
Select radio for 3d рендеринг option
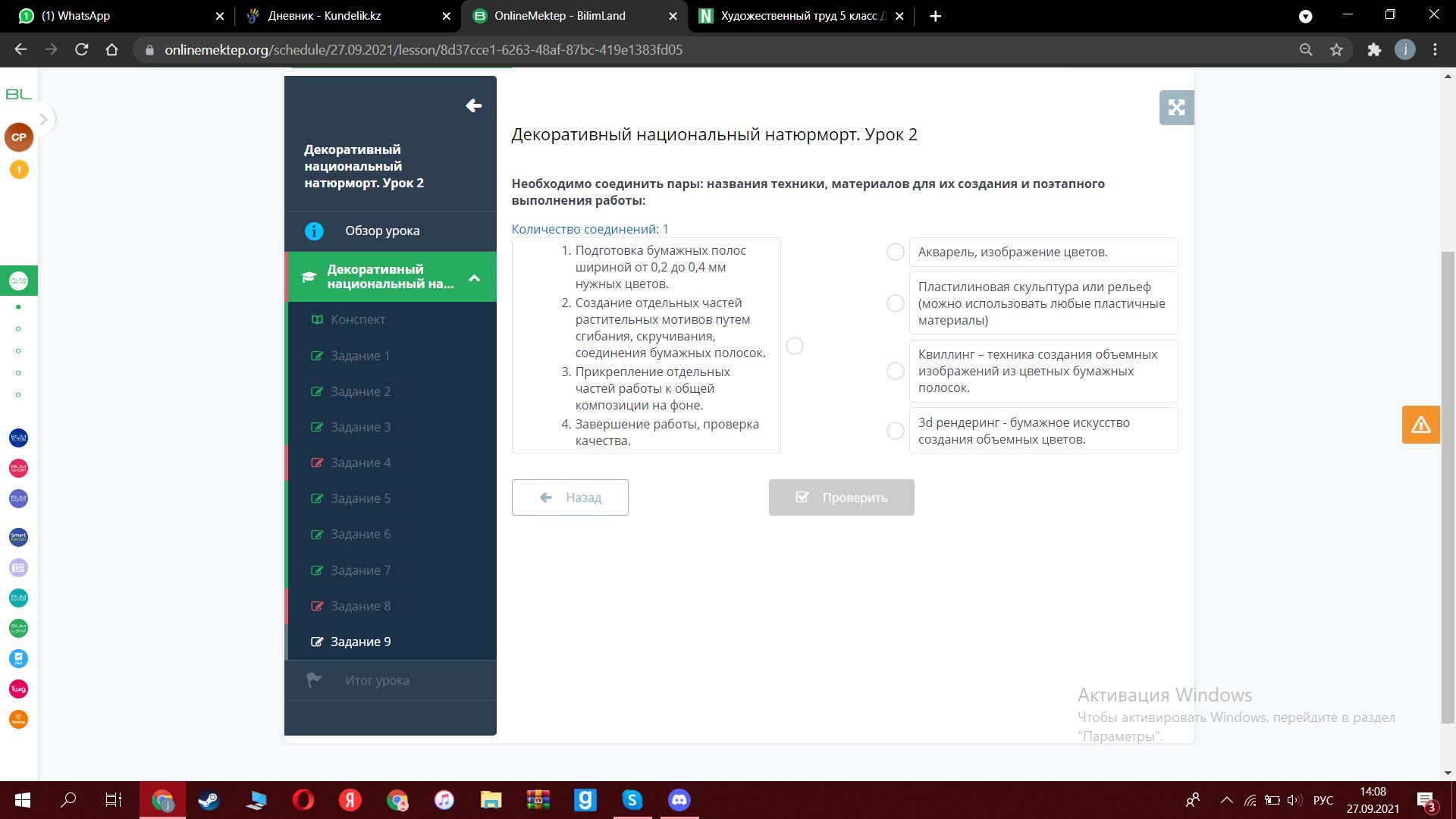tap(895, 431)
